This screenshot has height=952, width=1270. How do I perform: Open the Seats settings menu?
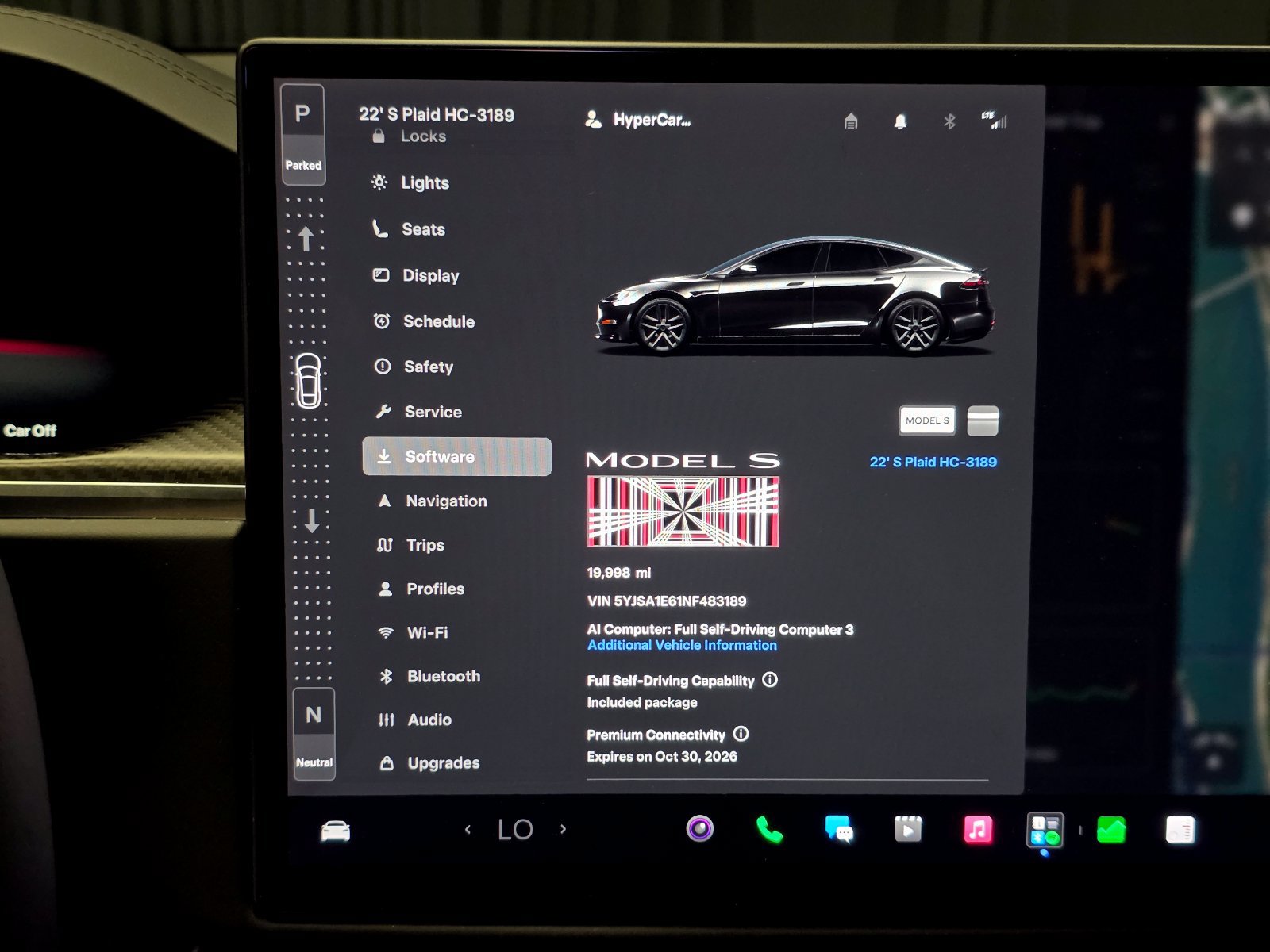coord(409,230)
